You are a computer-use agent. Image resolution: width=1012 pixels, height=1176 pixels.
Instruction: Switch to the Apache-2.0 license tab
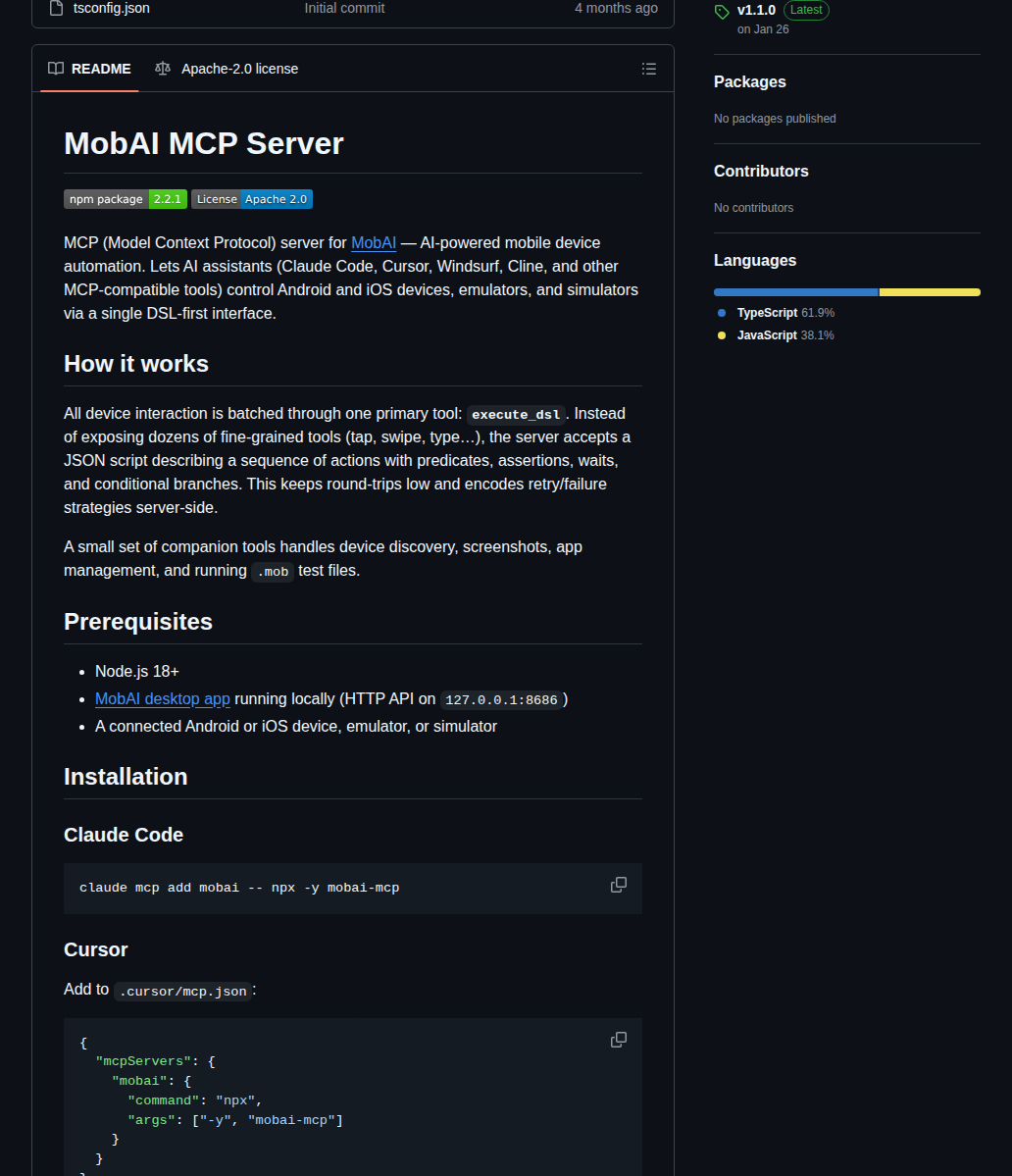tap(227, 69)
